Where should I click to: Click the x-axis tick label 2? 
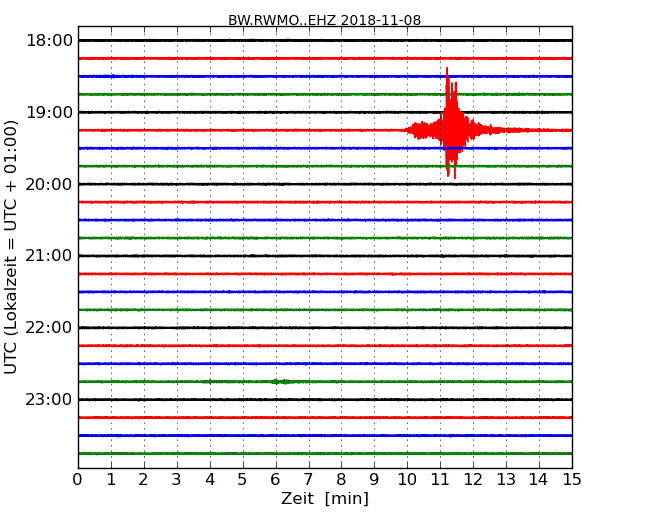[x=143, y=479]
